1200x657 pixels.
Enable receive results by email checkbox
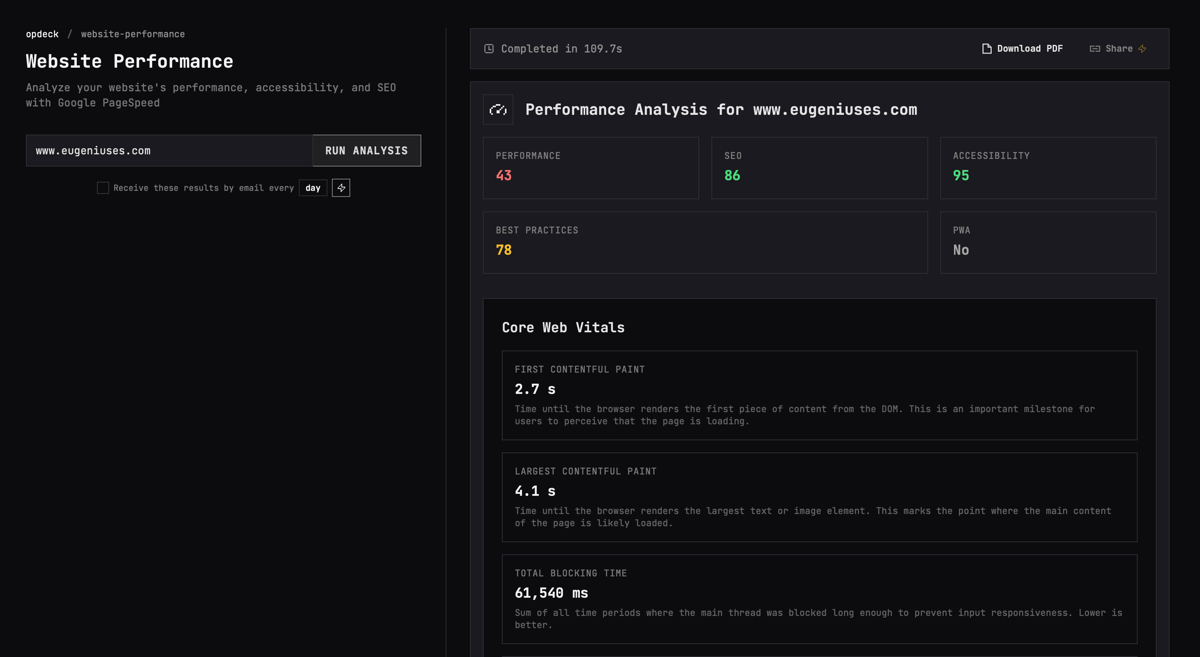point(103,188)
